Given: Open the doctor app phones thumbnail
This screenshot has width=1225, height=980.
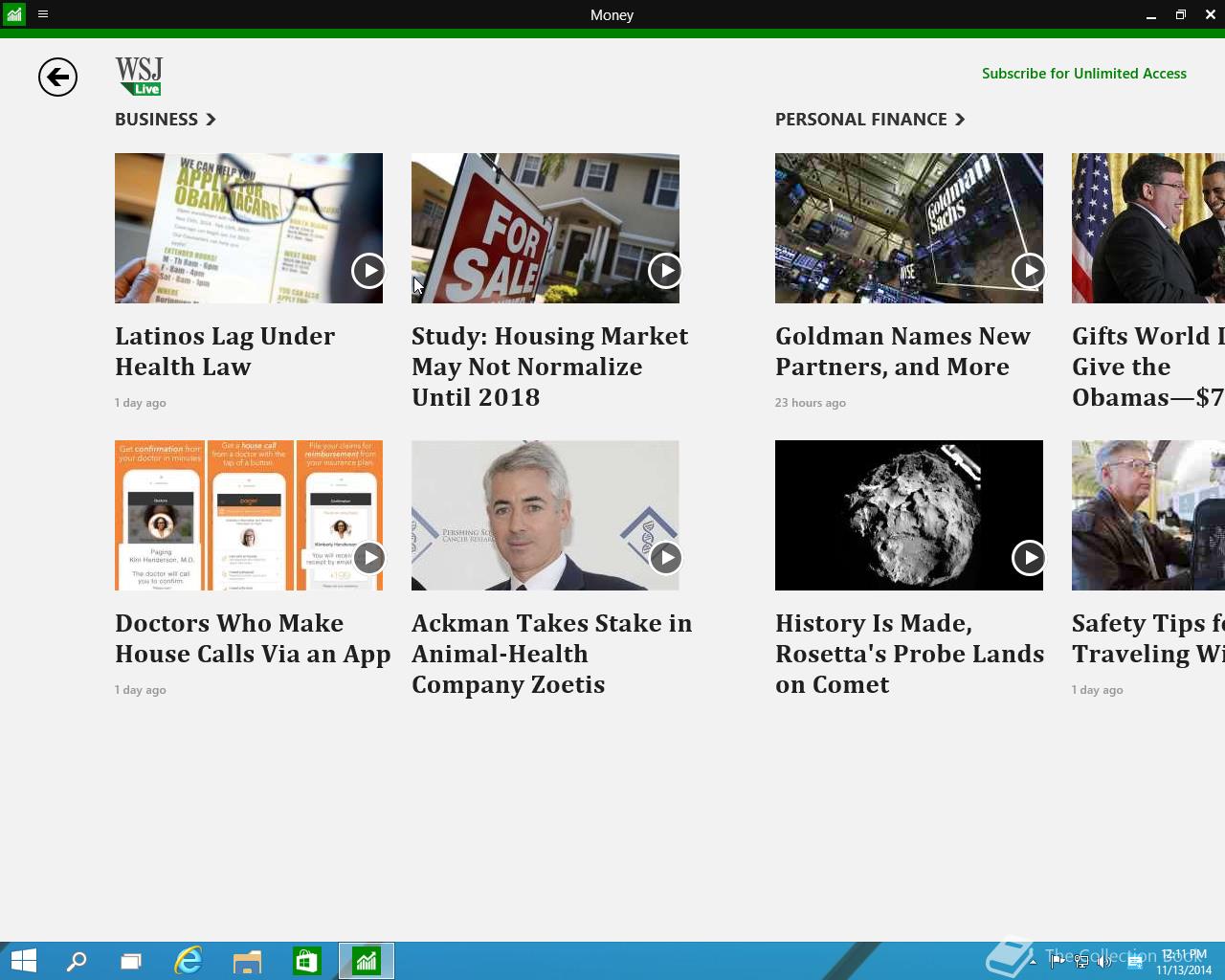Looking at the screenshot, I should point(249,515).
